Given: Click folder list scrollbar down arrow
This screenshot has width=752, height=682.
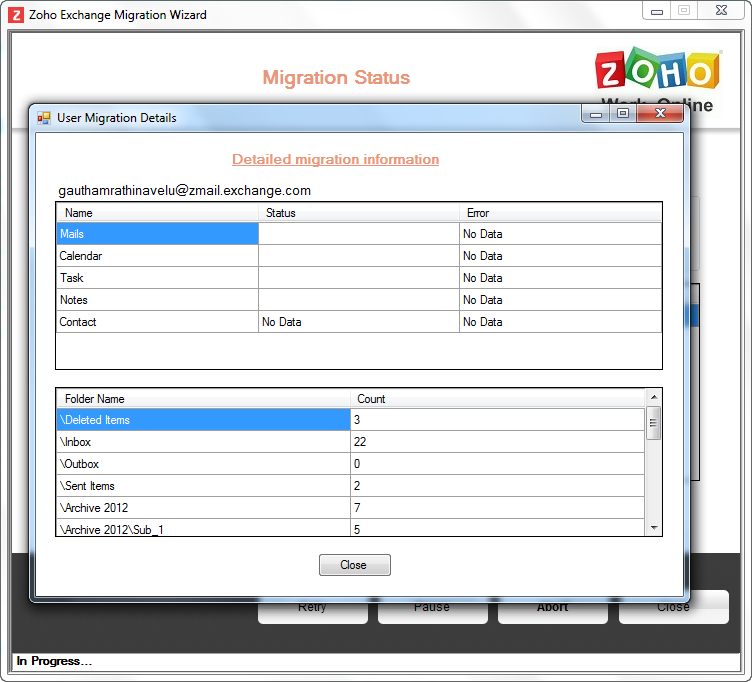Looking at the screenshot, I should pos(654,528).
